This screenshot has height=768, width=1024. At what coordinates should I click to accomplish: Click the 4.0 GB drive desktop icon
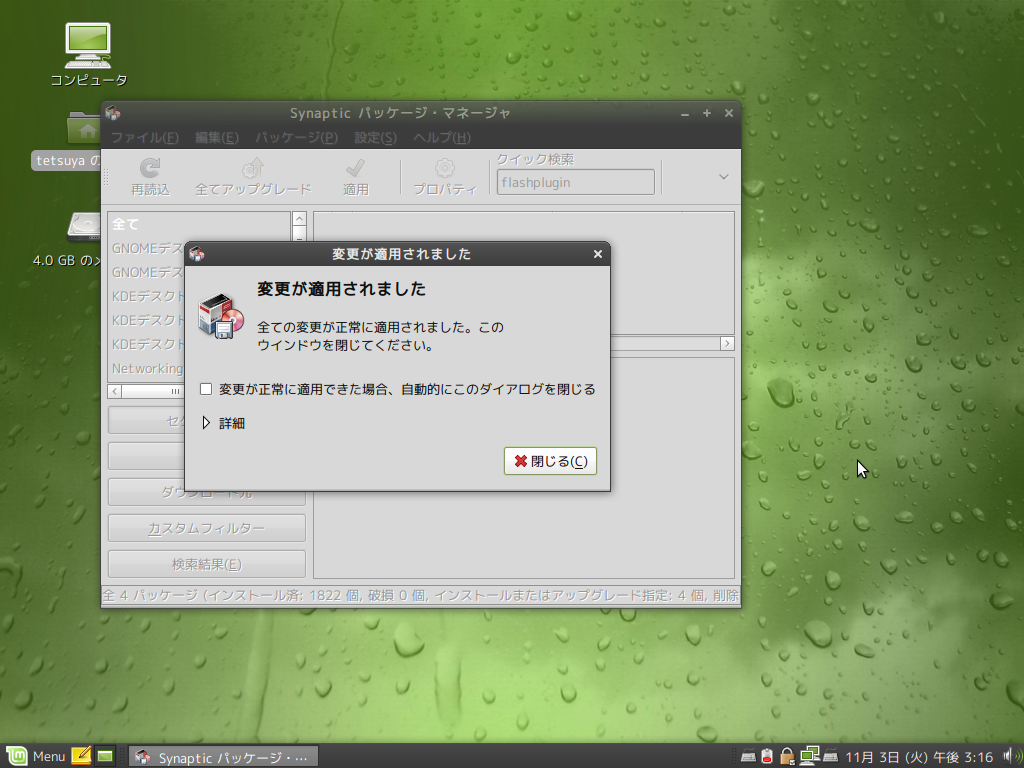coord(84,227)
